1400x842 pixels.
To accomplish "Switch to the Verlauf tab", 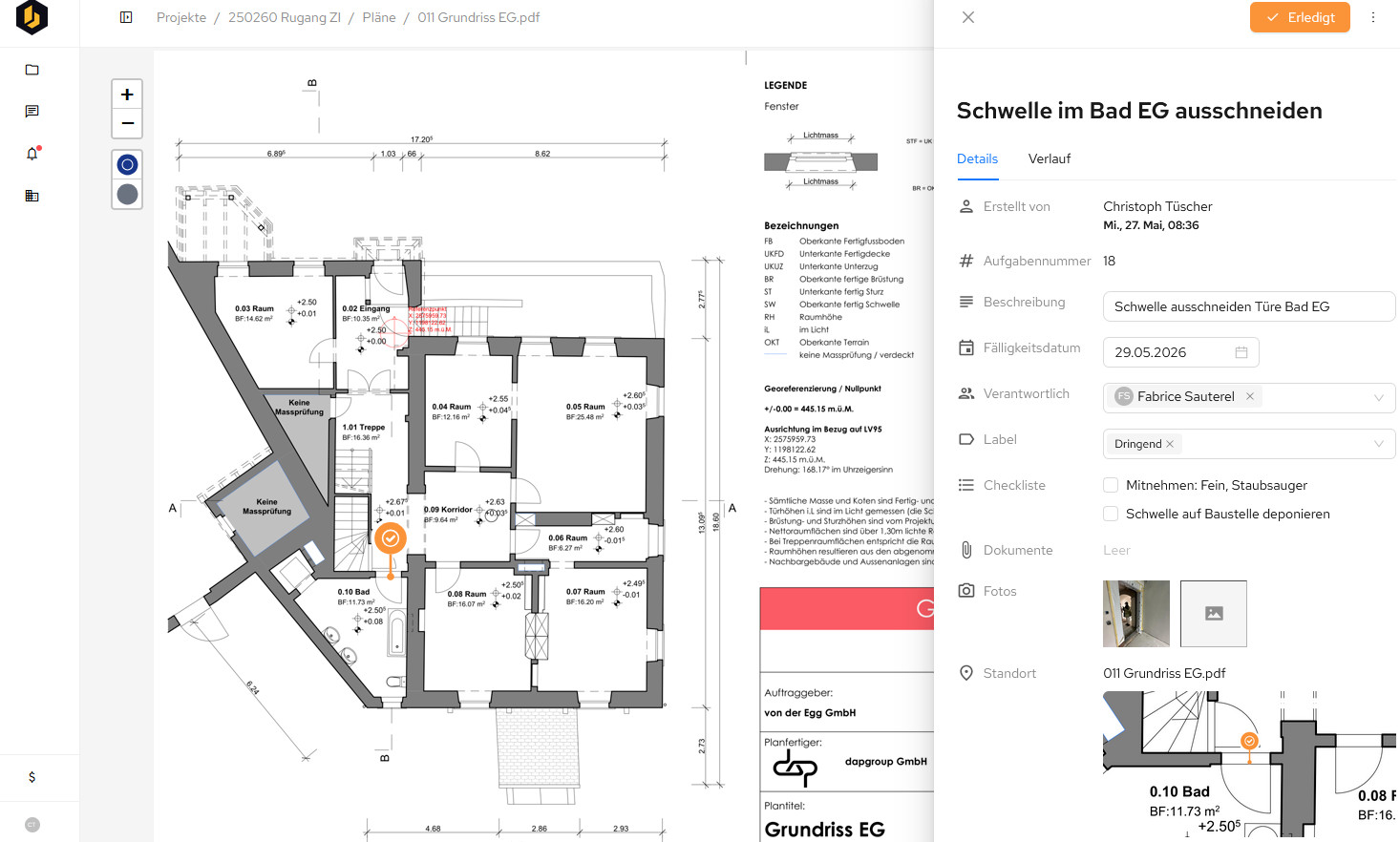I will (1050, 158).
